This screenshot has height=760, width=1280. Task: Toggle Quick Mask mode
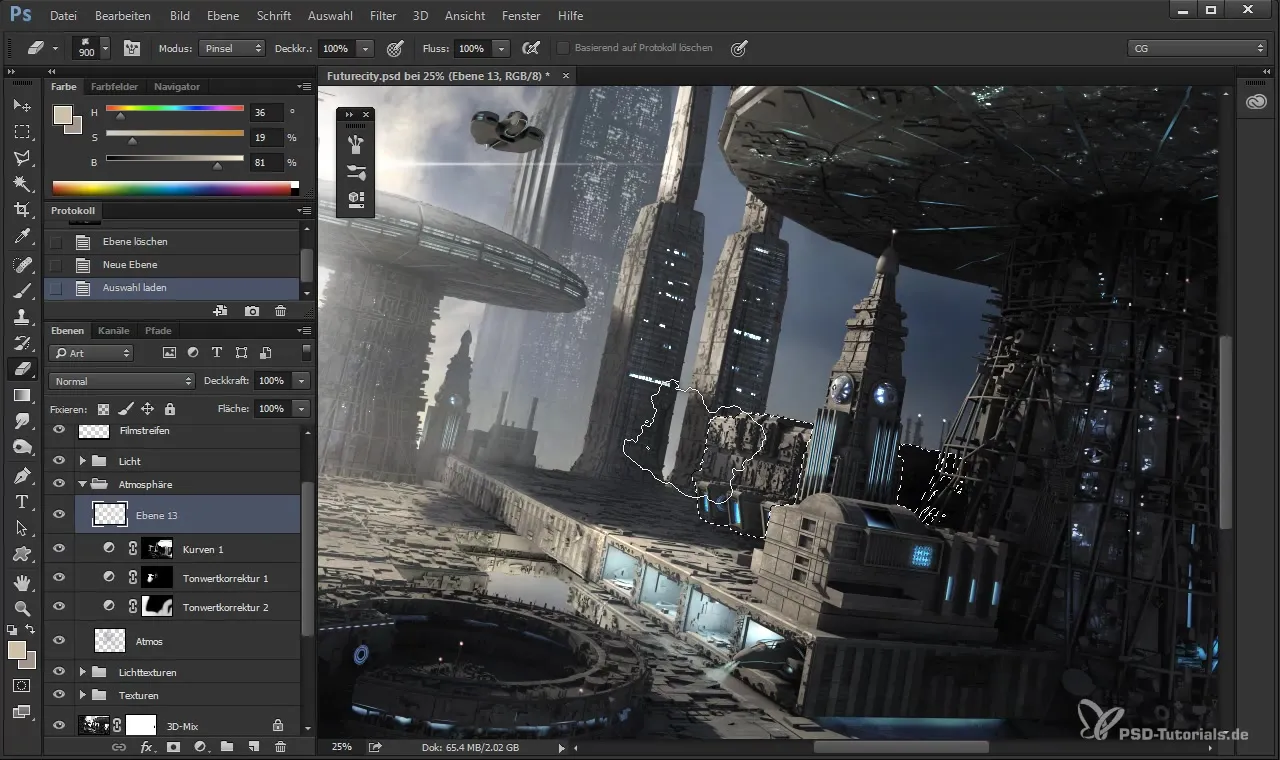[x=21, y=686]
